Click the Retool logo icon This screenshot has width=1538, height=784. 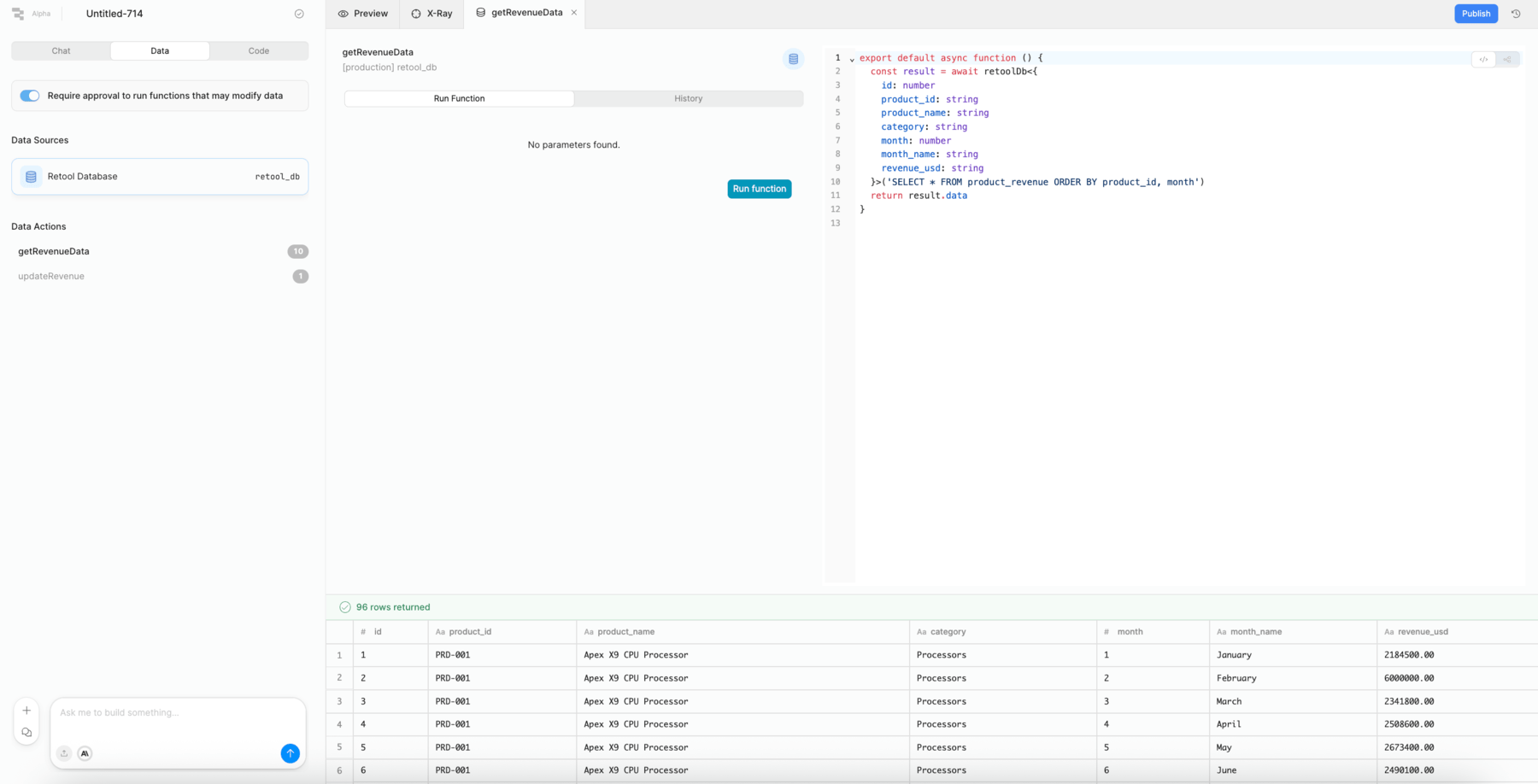pos(18,14)
